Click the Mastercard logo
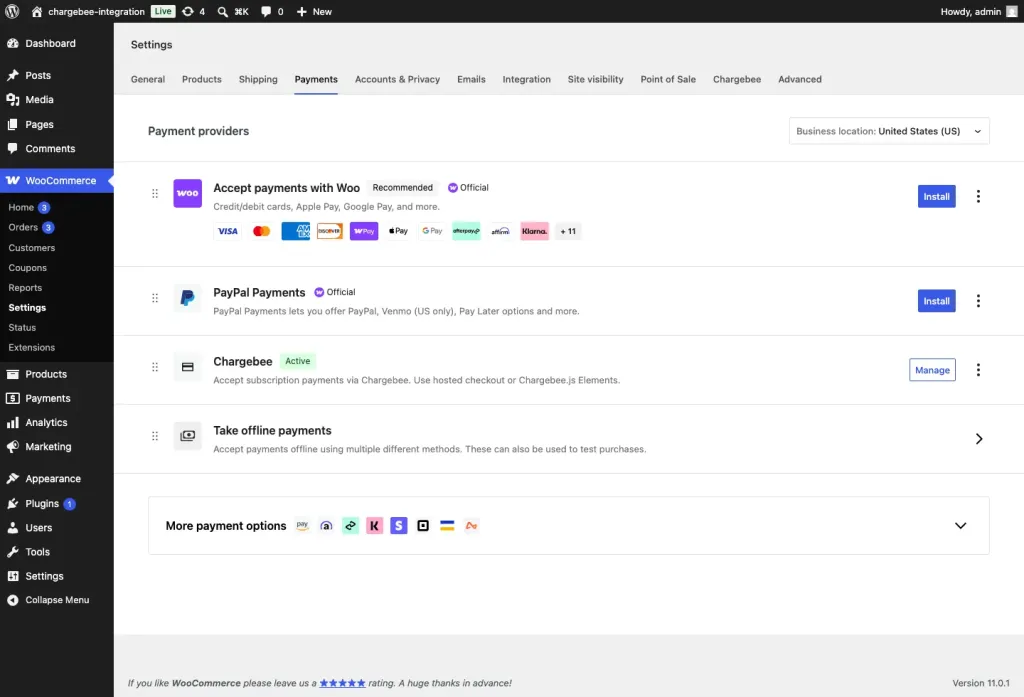Image resolution: width=1024 pixels, height=697 pixels. [261, 231]
